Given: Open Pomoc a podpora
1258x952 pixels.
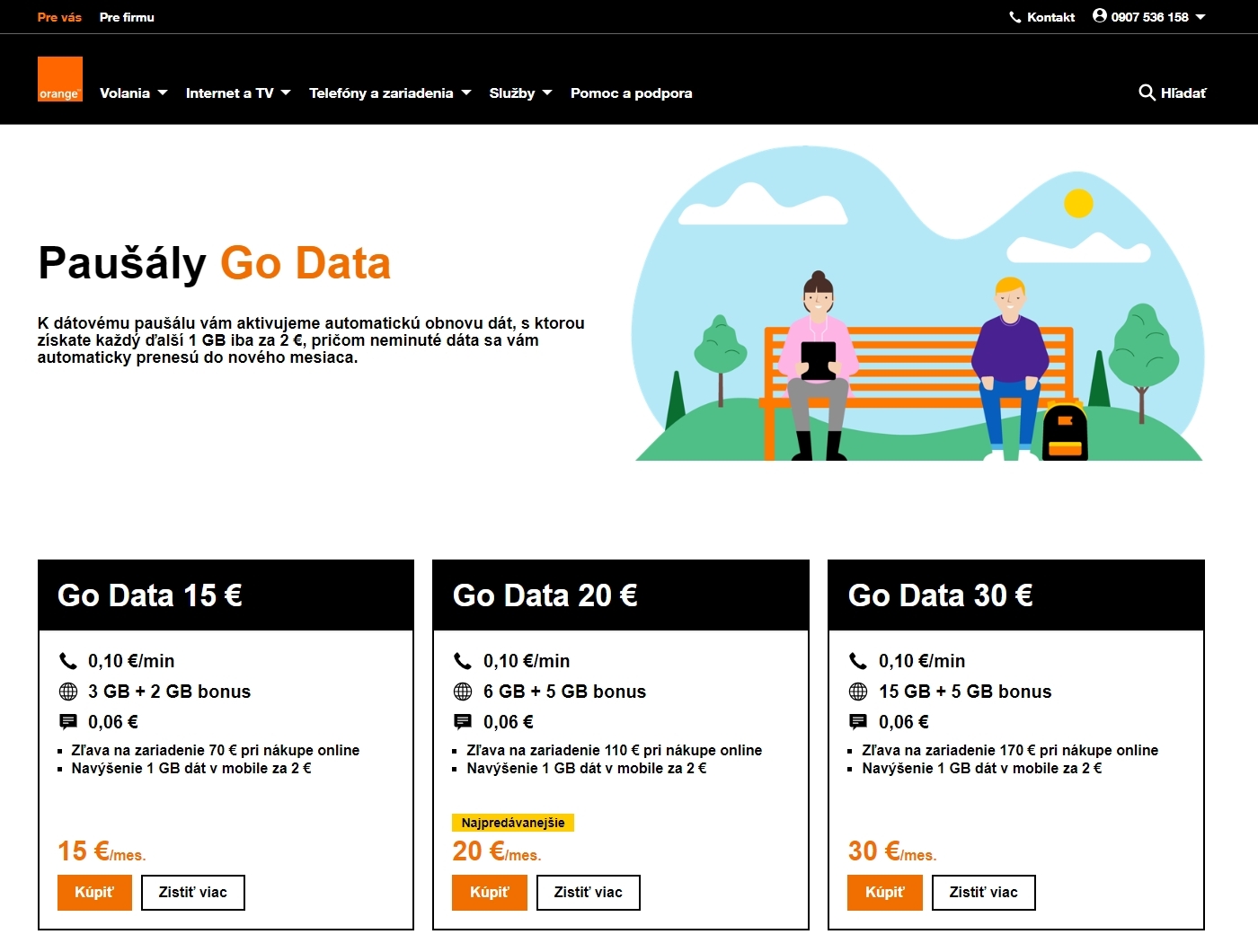Looking at the screenshot, I should pos(631,93).
